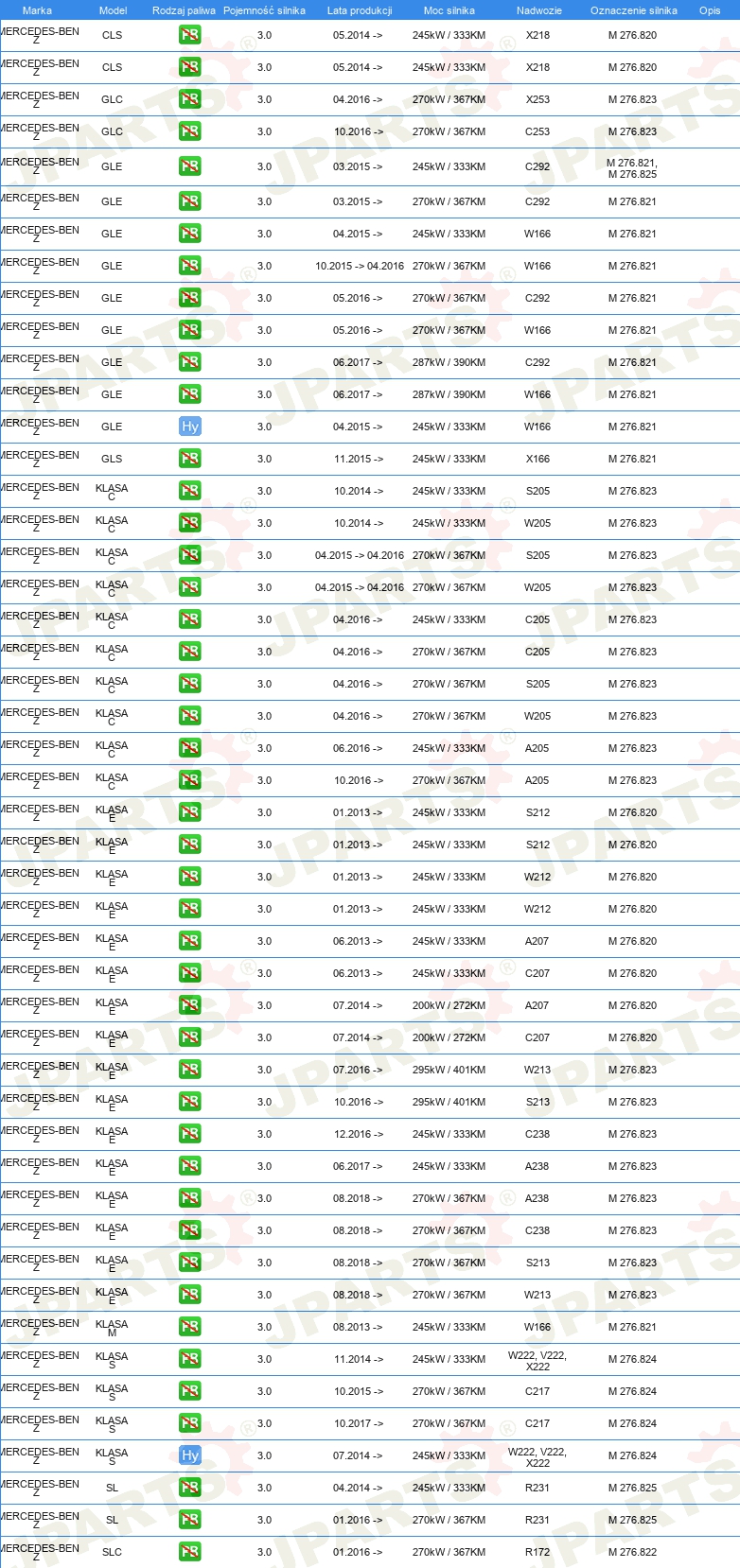740x1568 pixels.
Task: Click the W222, V222, X222 cell in the hybrid row
Action: click(x=537, y=1456)
